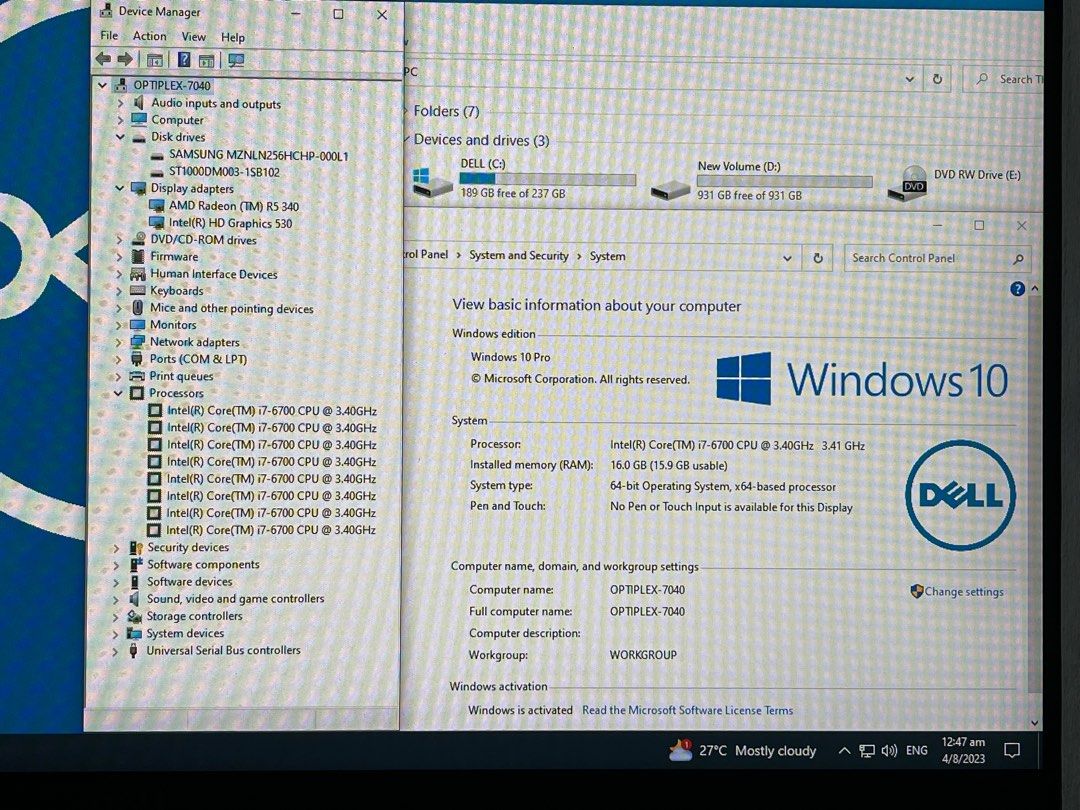This screenshot has height=810, width=1080.
Task: Click the Change settings link
Action: (963, 591)
